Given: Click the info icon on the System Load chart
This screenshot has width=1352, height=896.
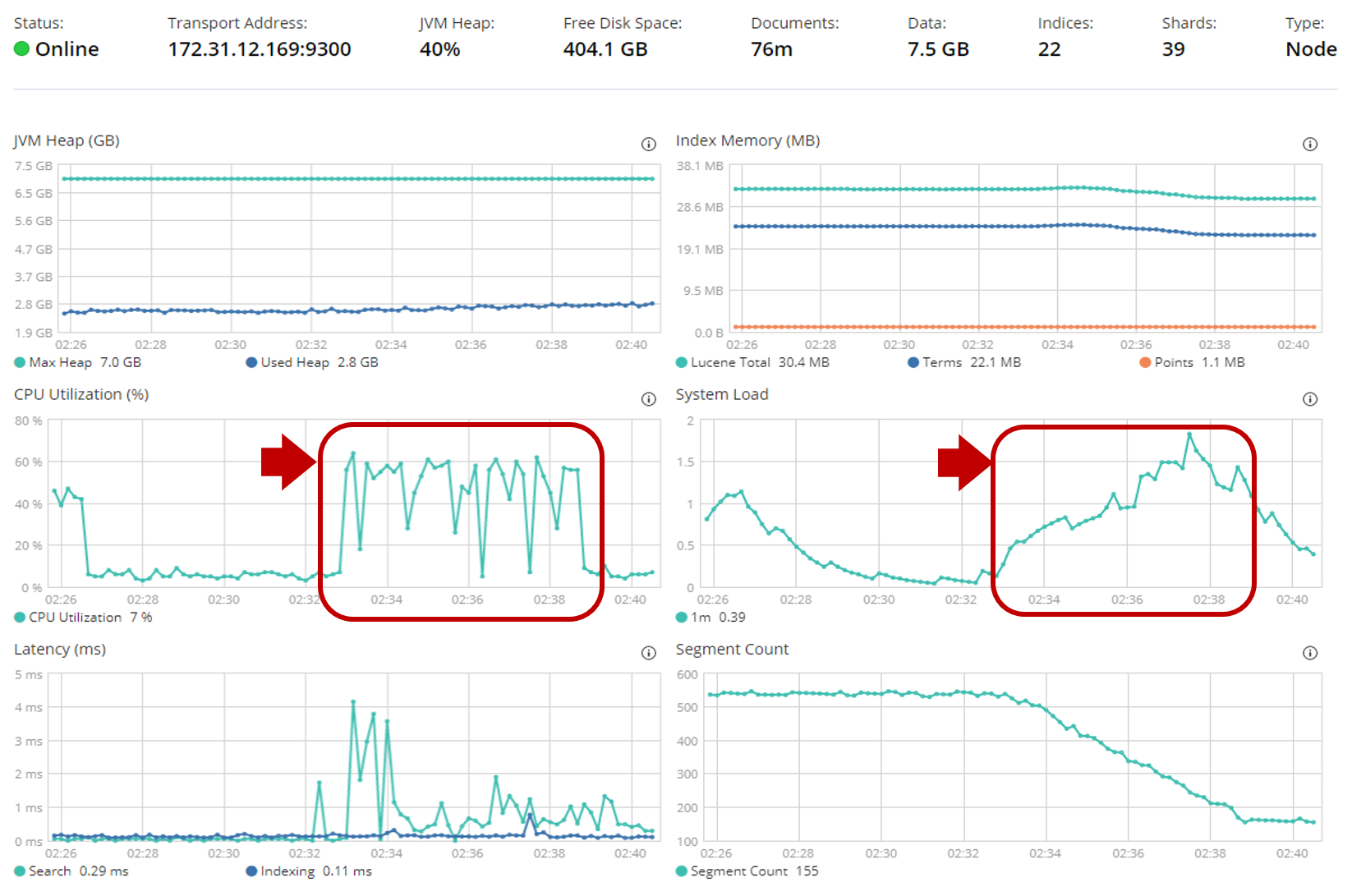Looking at the screenshot, I should 1311,398.
